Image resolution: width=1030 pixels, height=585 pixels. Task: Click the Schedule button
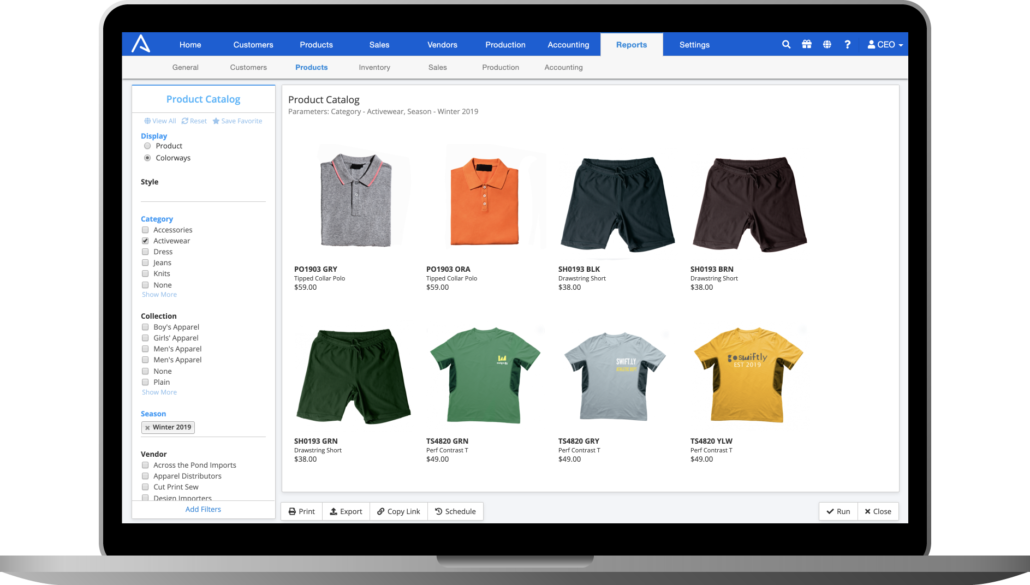455,511
